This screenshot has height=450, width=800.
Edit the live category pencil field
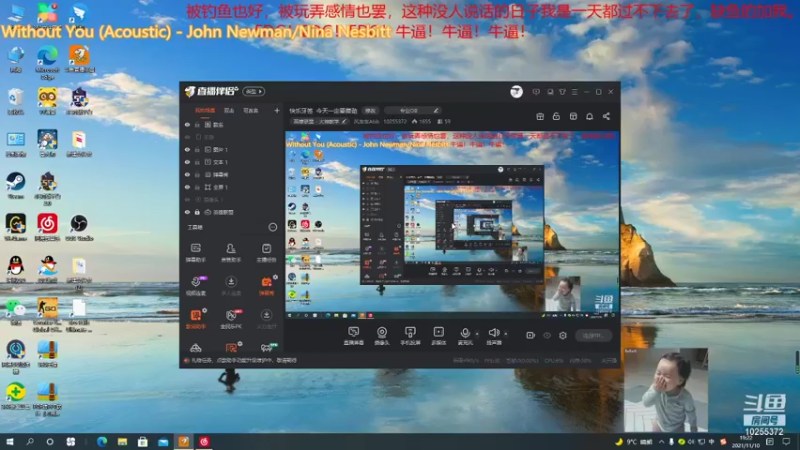point(319,121)
